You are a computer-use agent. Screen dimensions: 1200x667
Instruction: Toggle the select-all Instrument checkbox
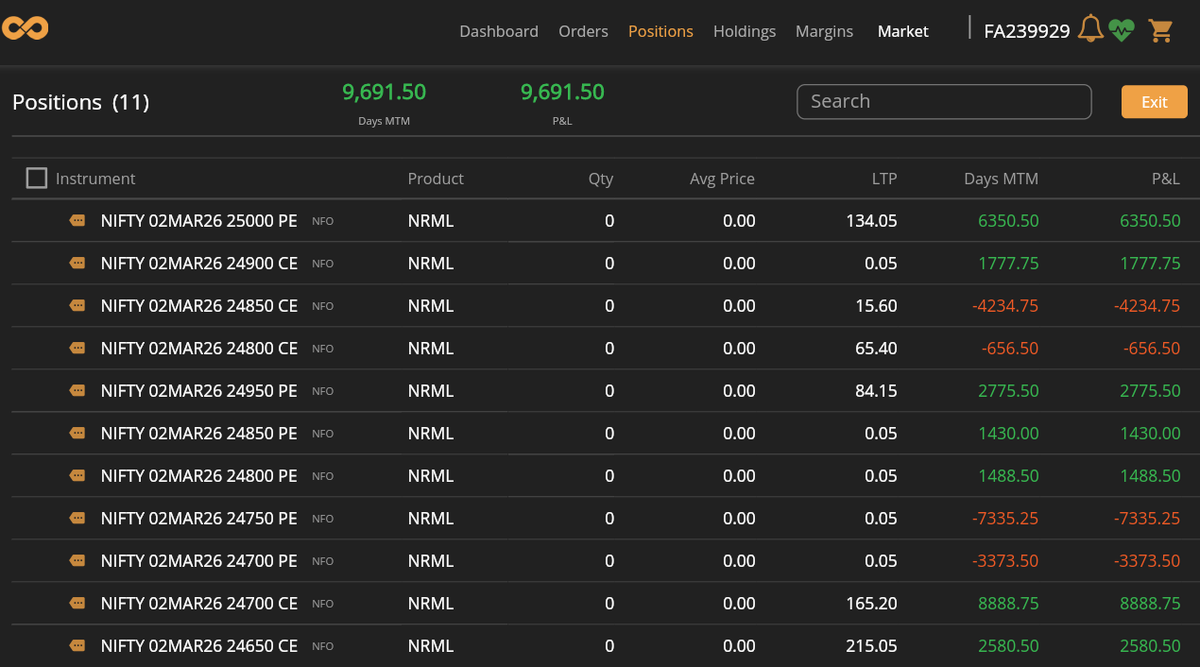tap(37, 178)
